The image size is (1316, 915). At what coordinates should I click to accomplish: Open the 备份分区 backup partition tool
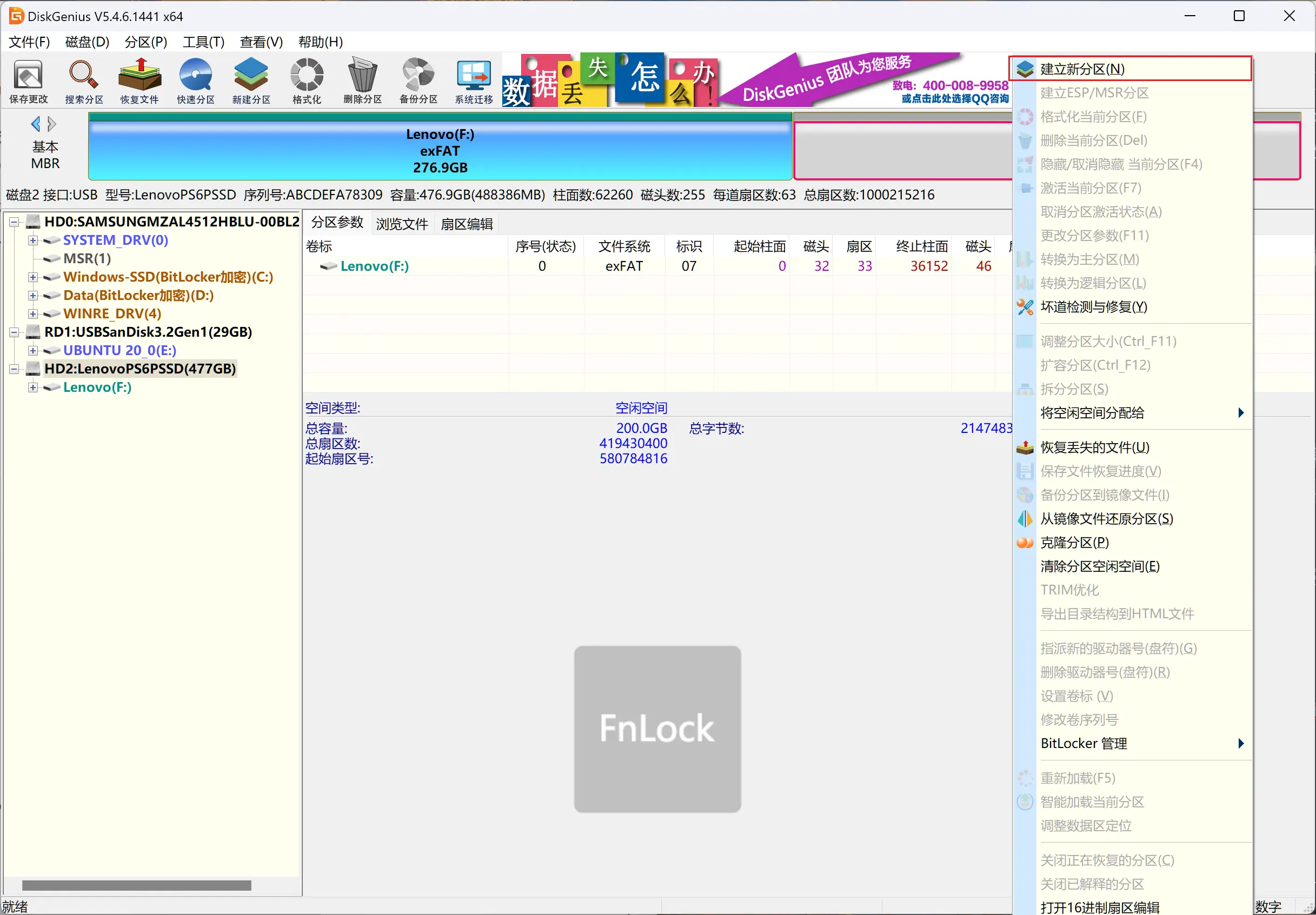(418, 82)
